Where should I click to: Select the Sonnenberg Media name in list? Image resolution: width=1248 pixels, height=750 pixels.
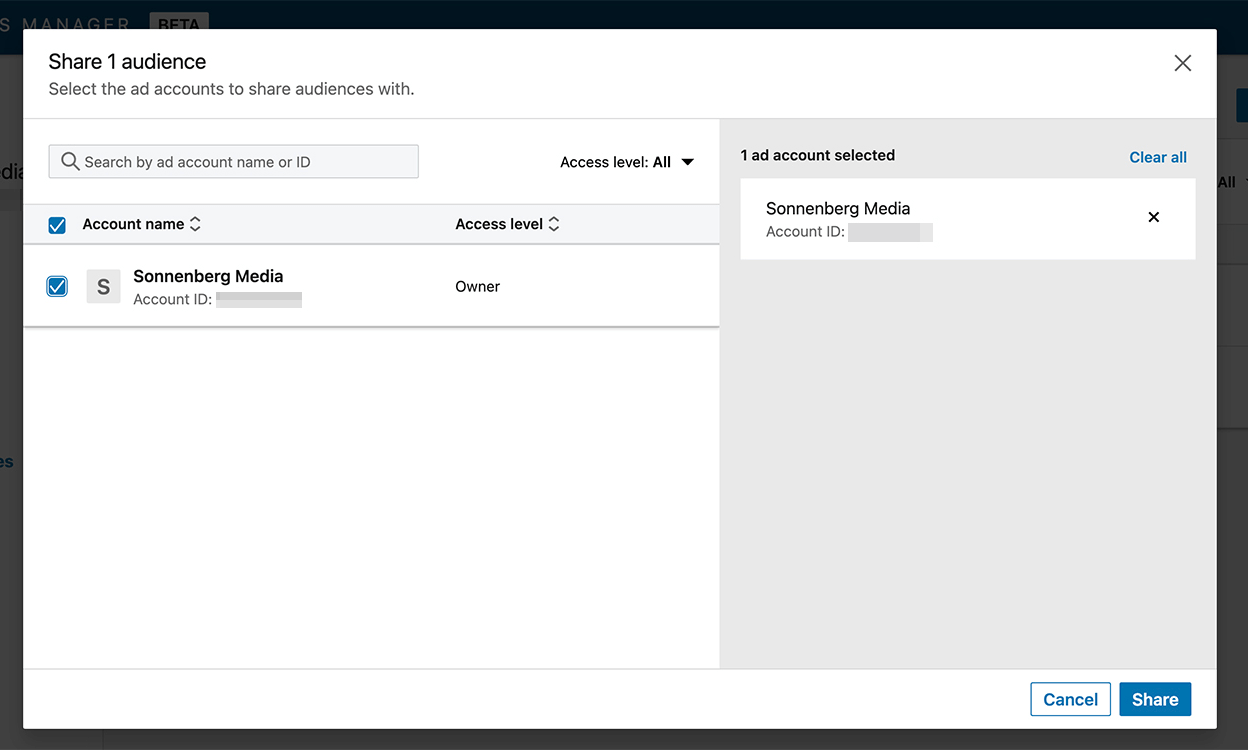click(208, 276)
